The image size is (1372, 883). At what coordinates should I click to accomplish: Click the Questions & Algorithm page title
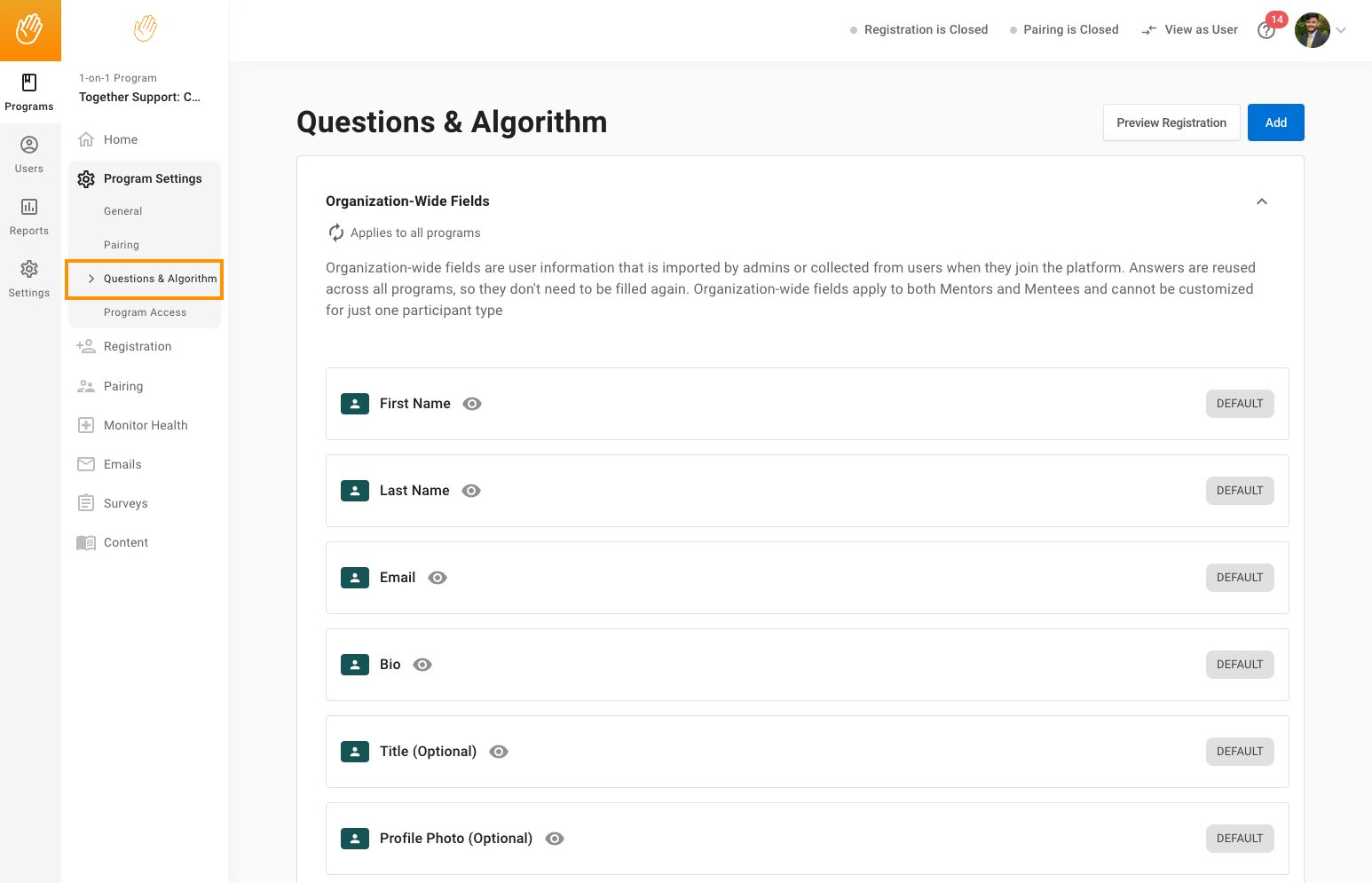pyautogui.click(x=452, y=122)
